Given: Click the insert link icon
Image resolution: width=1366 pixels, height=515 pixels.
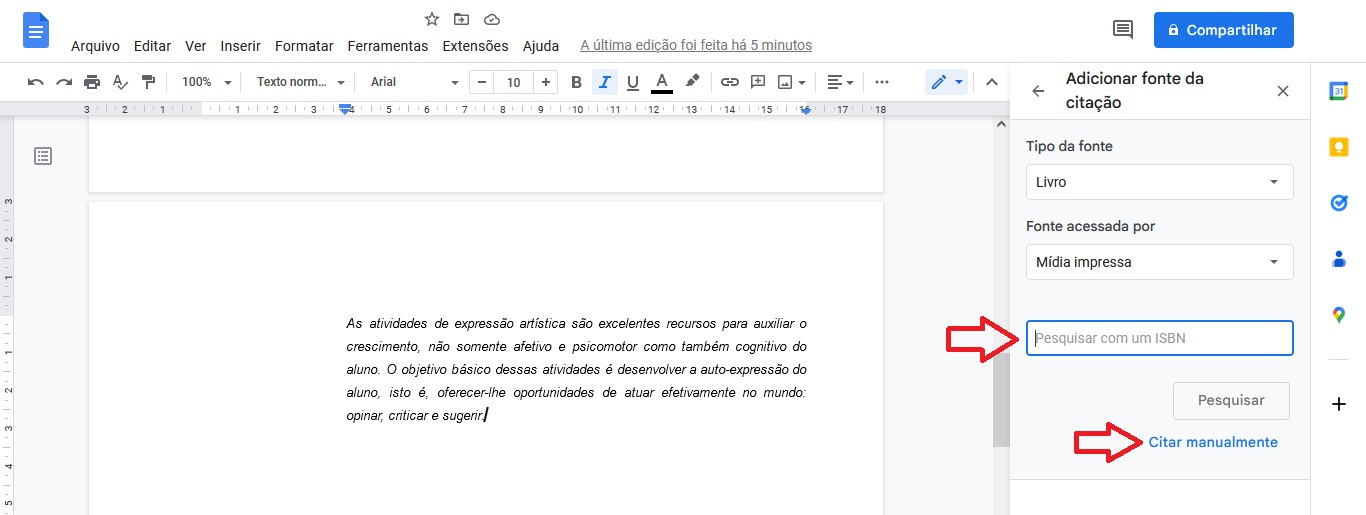Looking at the screenshot, I should [730, 82].
